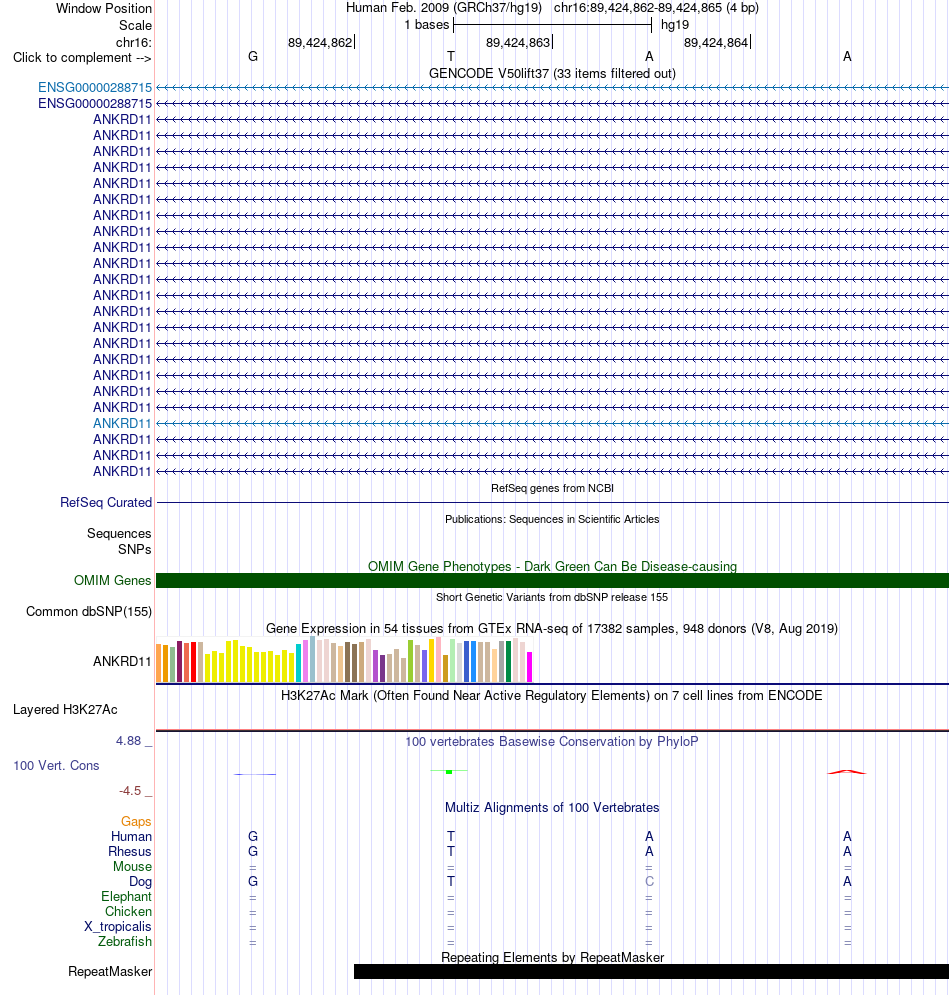This screenshot has height=995, width=950.
Task: Click the magenta last bar in GTEx chart
Action: point(529,667)
